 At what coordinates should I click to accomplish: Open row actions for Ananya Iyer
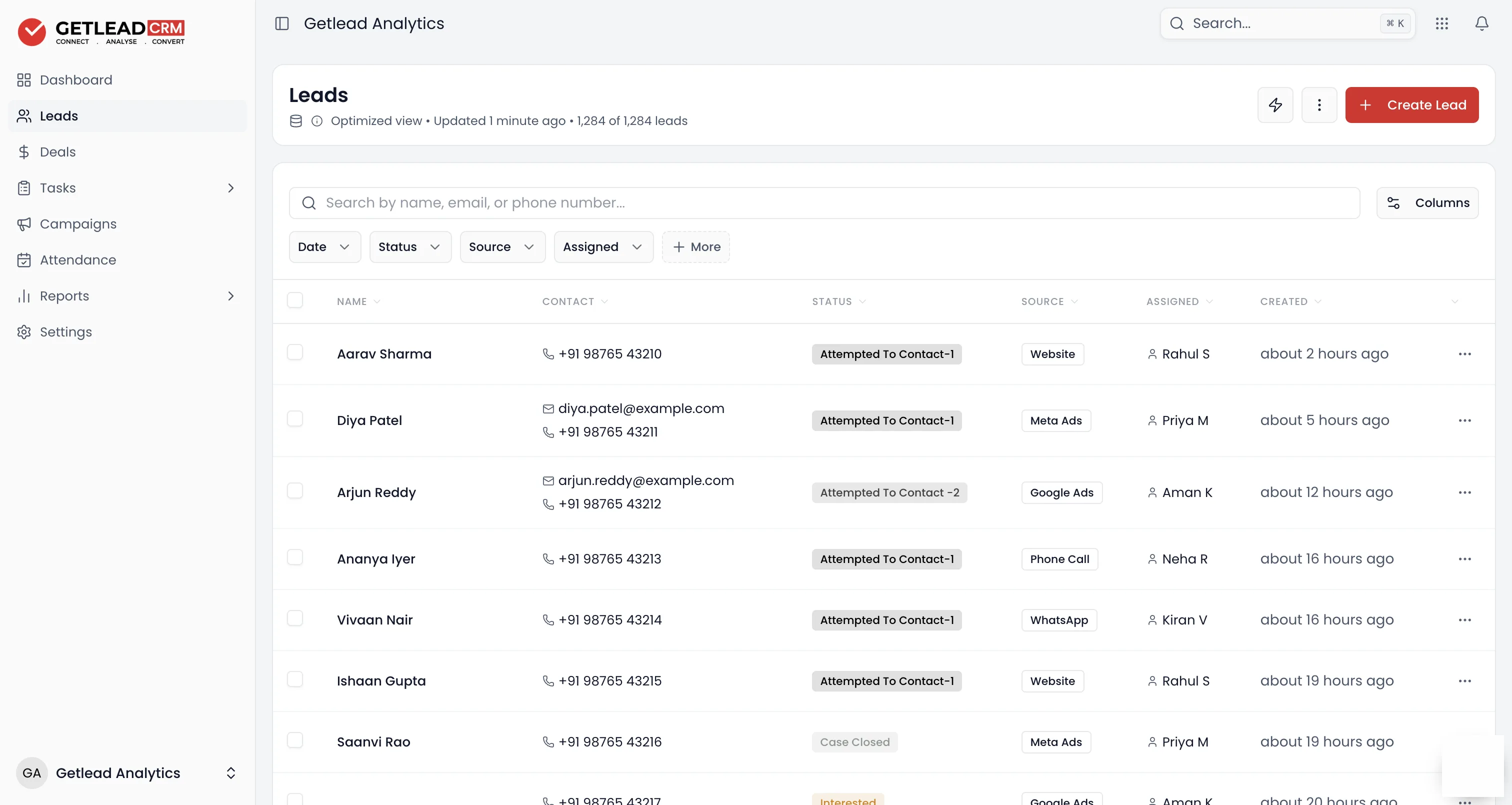tap(1464, 559)
